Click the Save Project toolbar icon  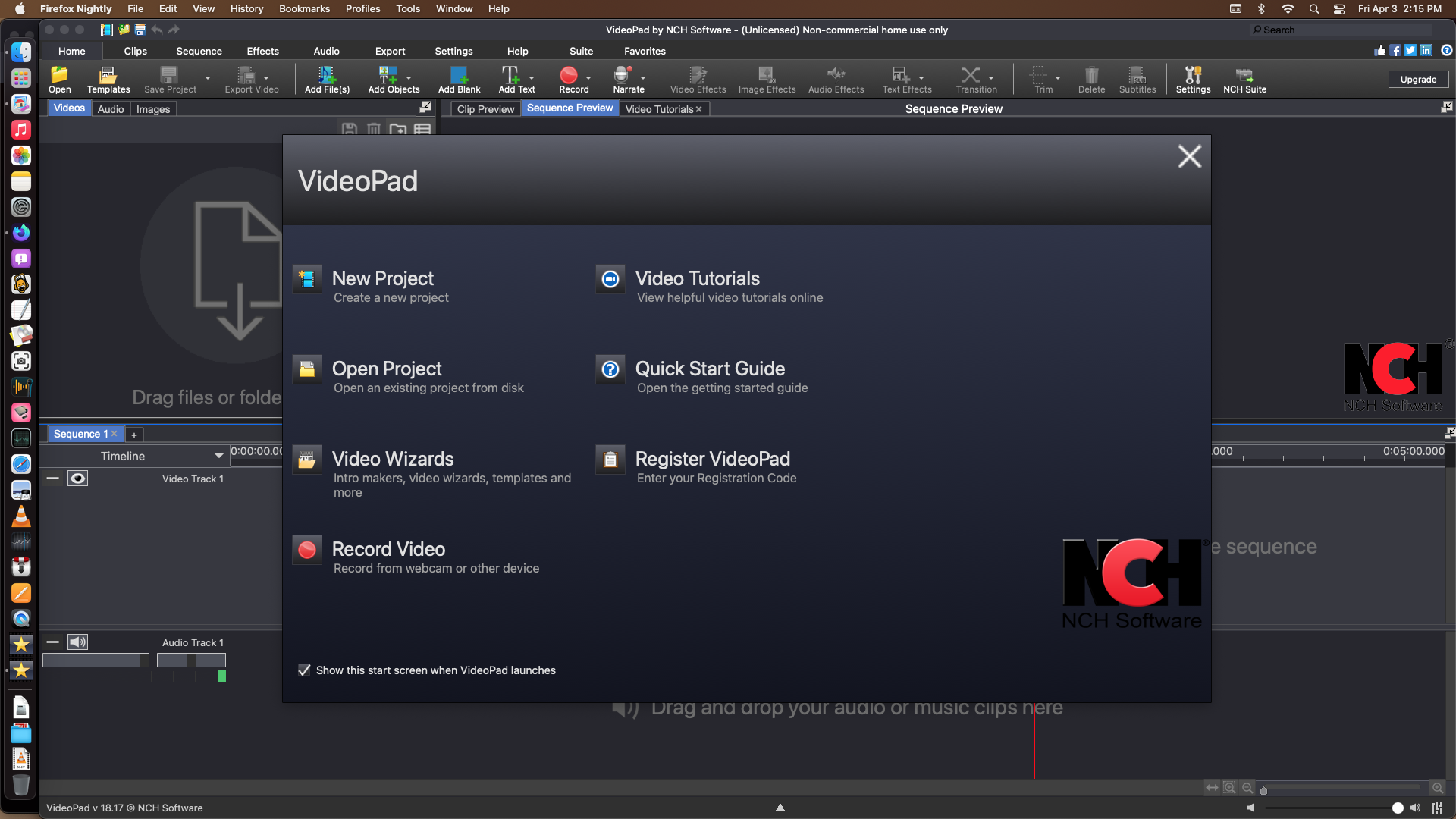(x=170, y=79)
